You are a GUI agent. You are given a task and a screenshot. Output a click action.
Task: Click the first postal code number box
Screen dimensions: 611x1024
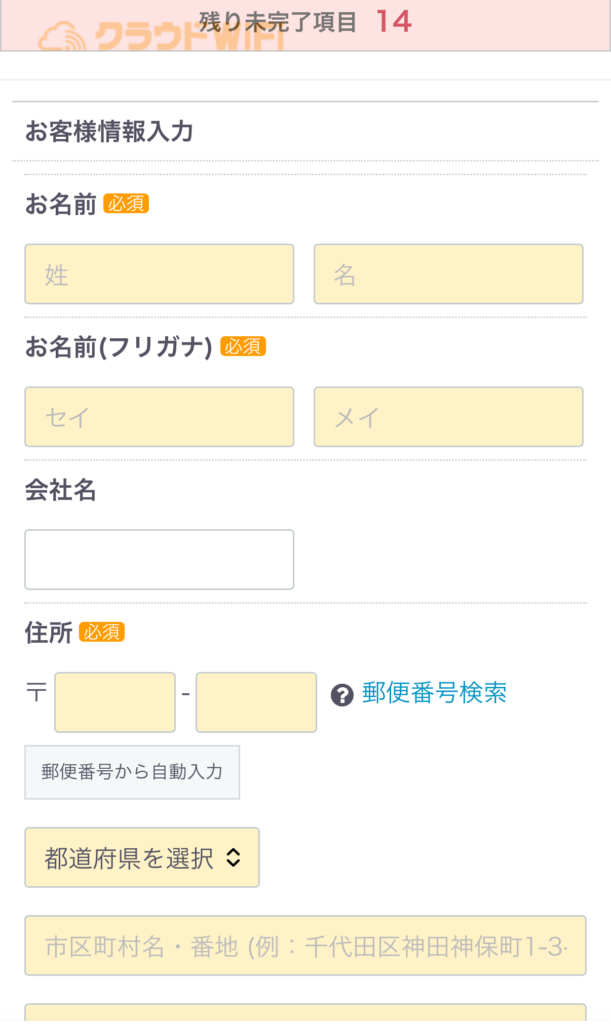(114, 701)
